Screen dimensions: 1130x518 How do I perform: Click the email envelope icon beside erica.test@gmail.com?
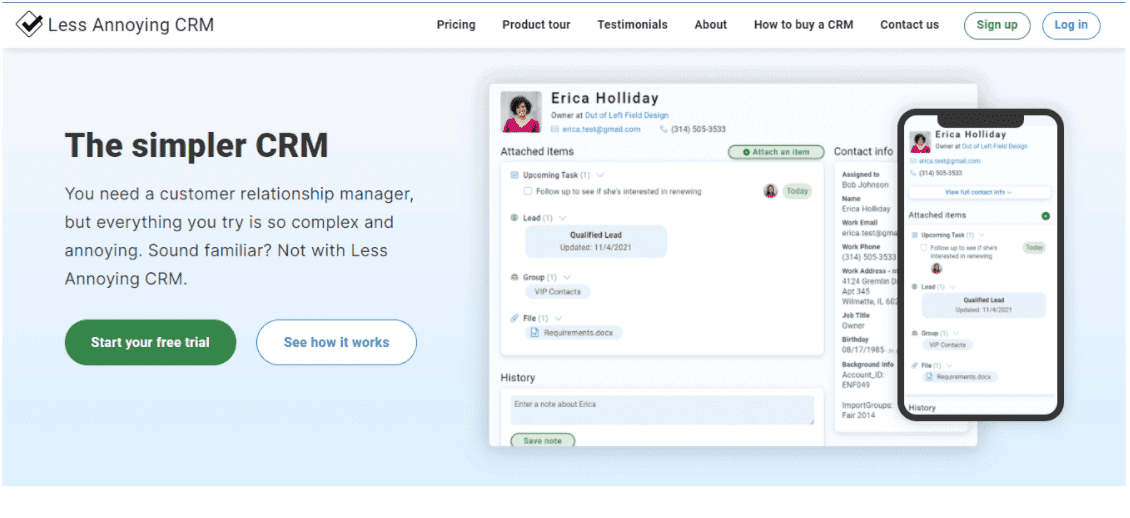point(555,130)
